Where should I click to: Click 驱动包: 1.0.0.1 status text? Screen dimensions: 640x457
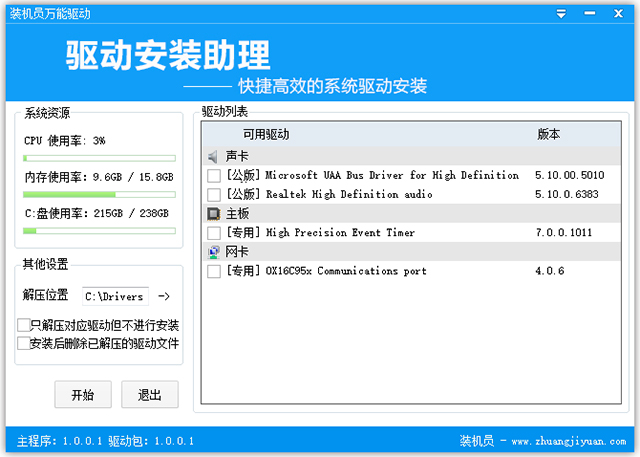click(x=151, y=441)
